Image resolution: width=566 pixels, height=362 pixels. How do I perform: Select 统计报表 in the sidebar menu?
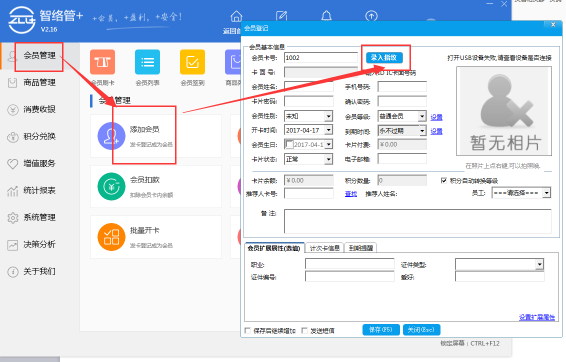click(x=40, y=190)
